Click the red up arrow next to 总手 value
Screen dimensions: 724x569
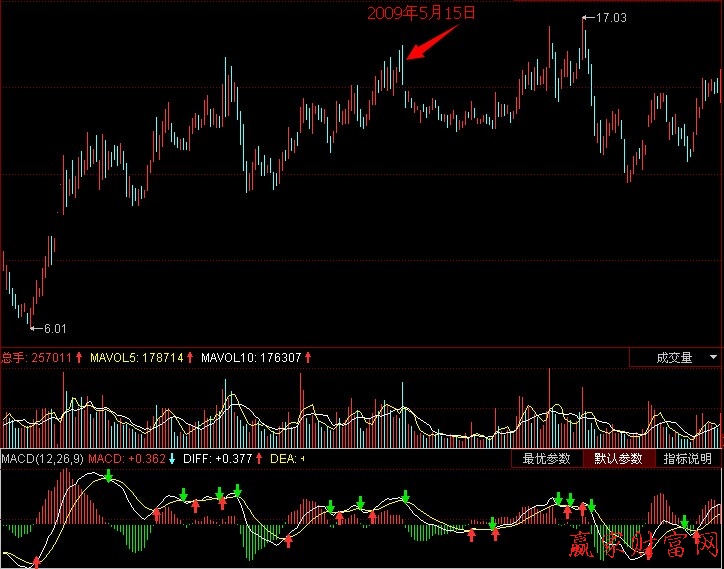[79, 357]
